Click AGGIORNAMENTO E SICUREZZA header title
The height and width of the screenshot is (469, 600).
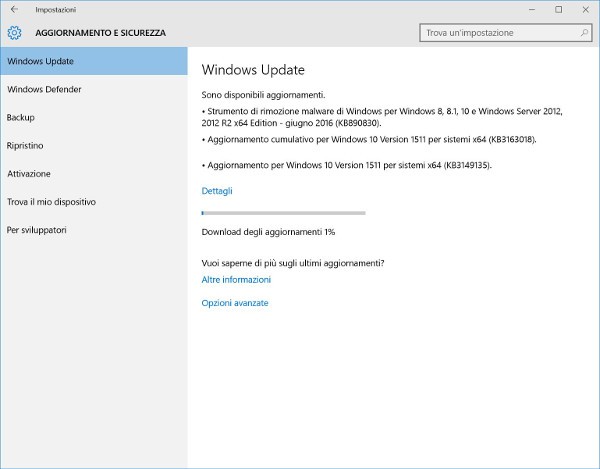[101, 33]
